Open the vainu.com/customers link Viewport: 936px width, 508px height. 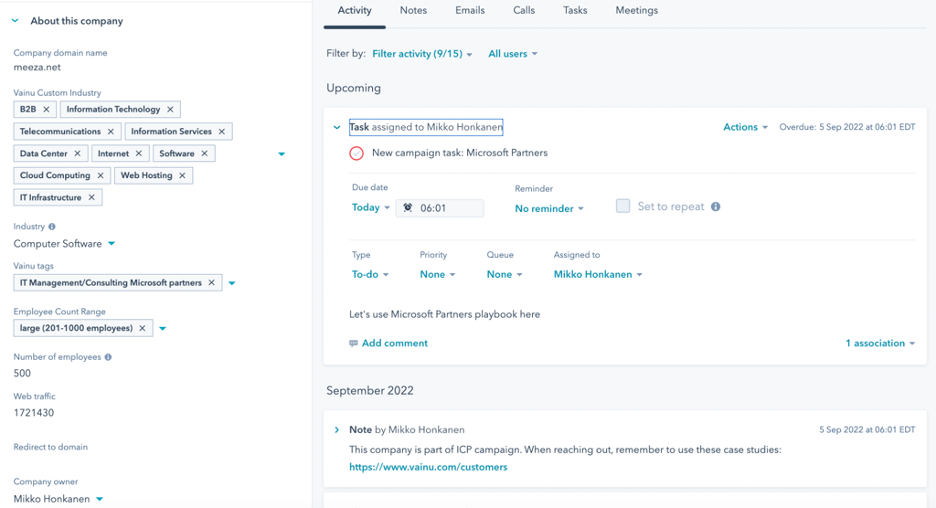[428, 467]
